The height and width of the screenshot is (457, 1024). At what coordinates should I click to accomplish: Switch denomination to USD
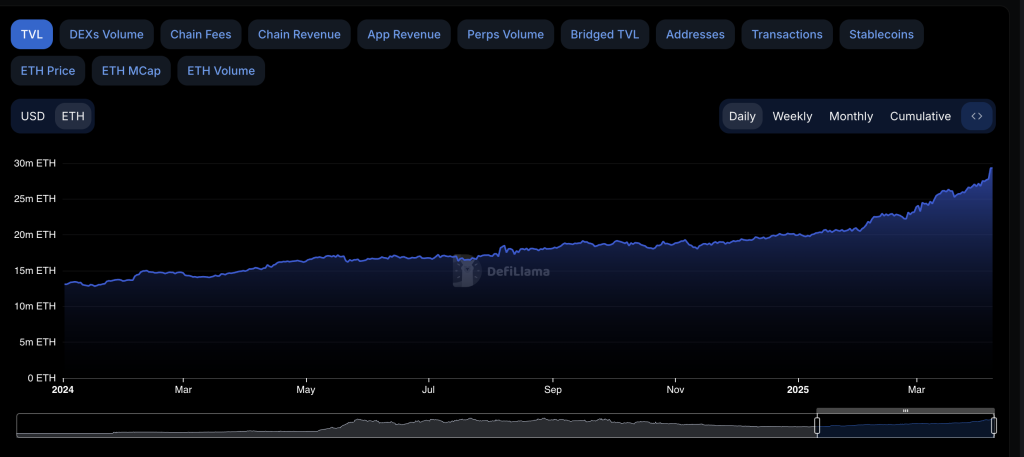click(33, 116)
